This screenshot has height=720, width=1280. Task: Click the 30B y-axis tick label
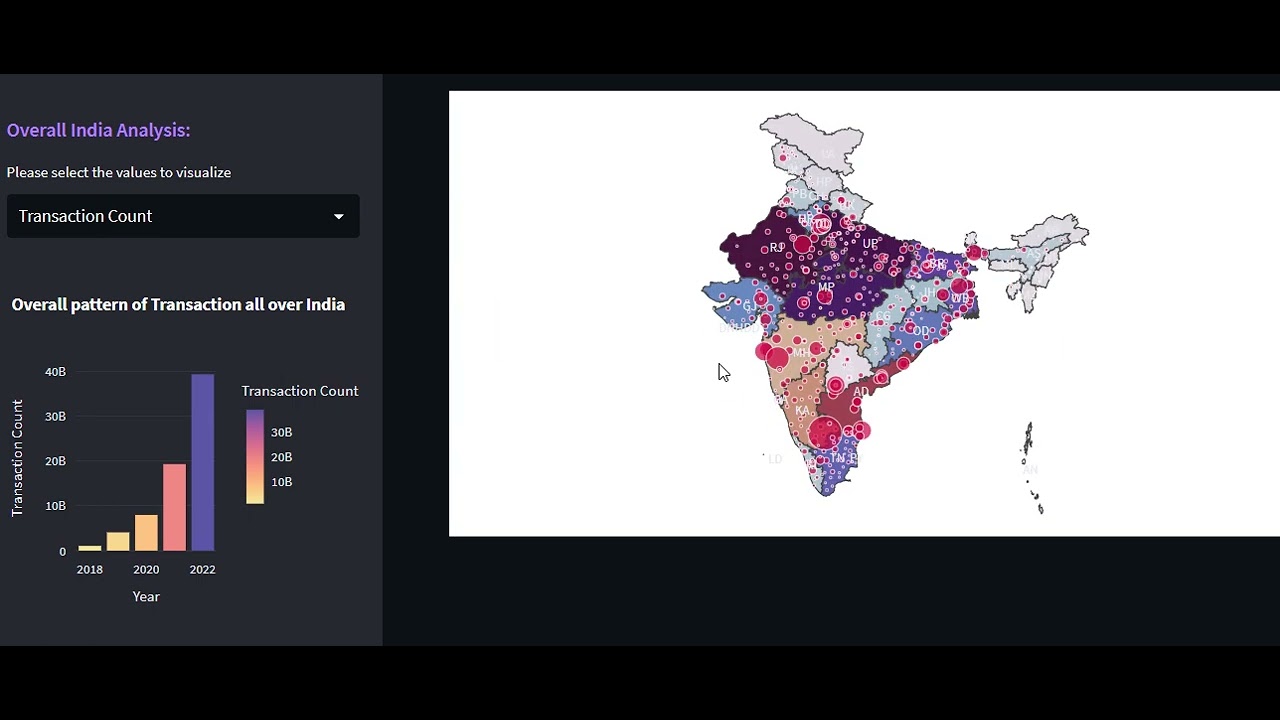(x=55, y=416)
